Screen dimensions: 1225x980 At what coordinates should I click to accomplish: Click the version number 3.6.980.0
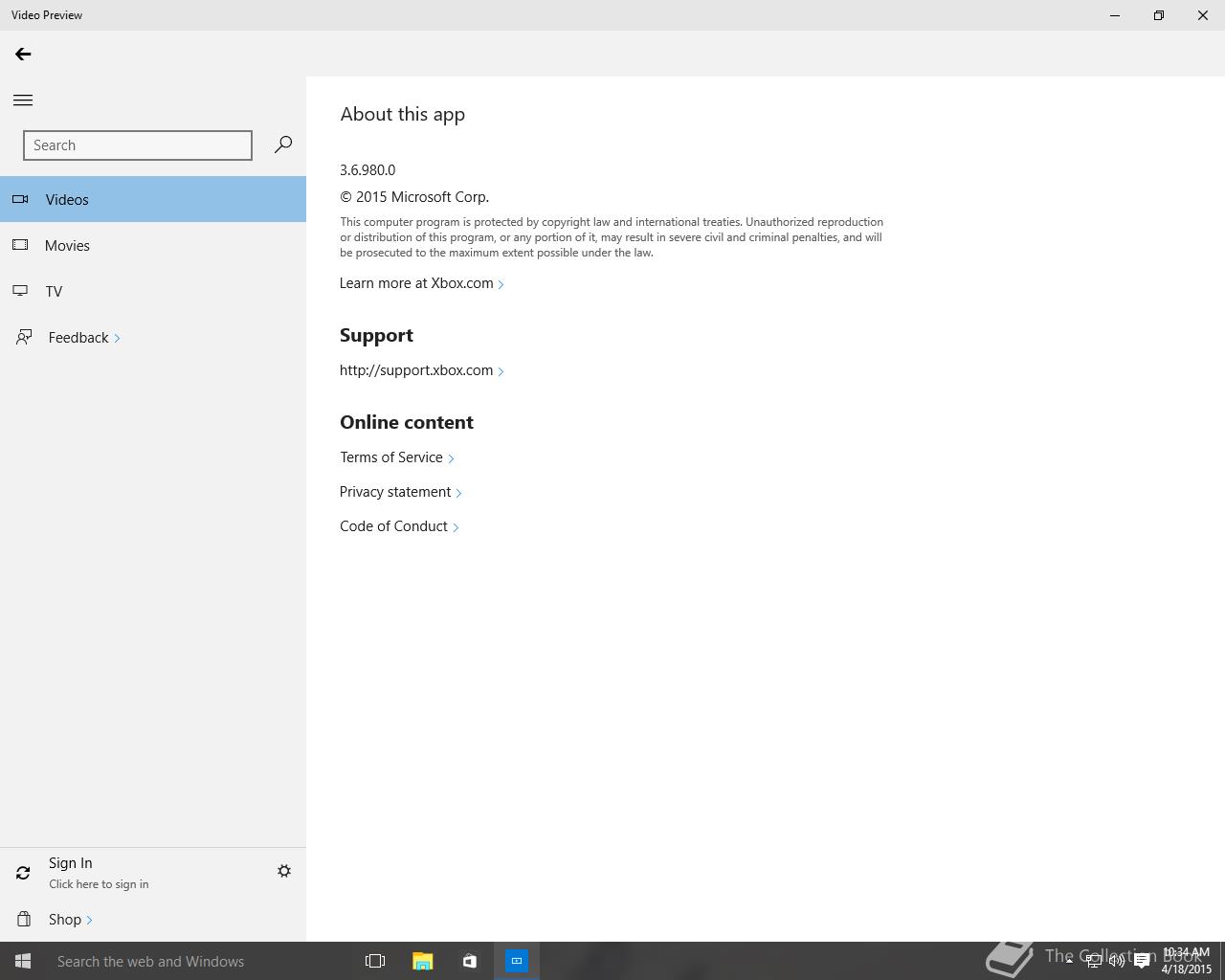point(367,170)
